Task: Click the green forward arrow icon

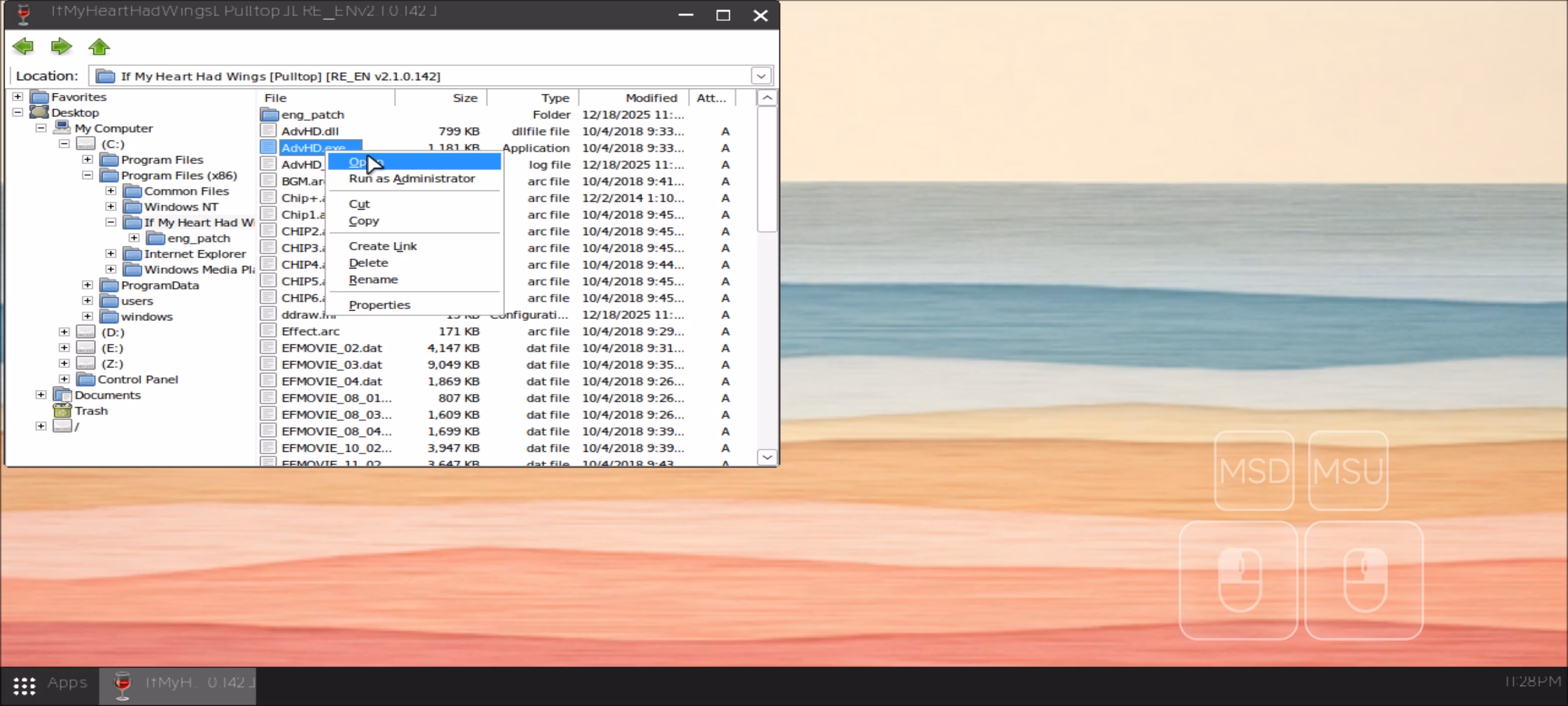Action: point(61,46)
